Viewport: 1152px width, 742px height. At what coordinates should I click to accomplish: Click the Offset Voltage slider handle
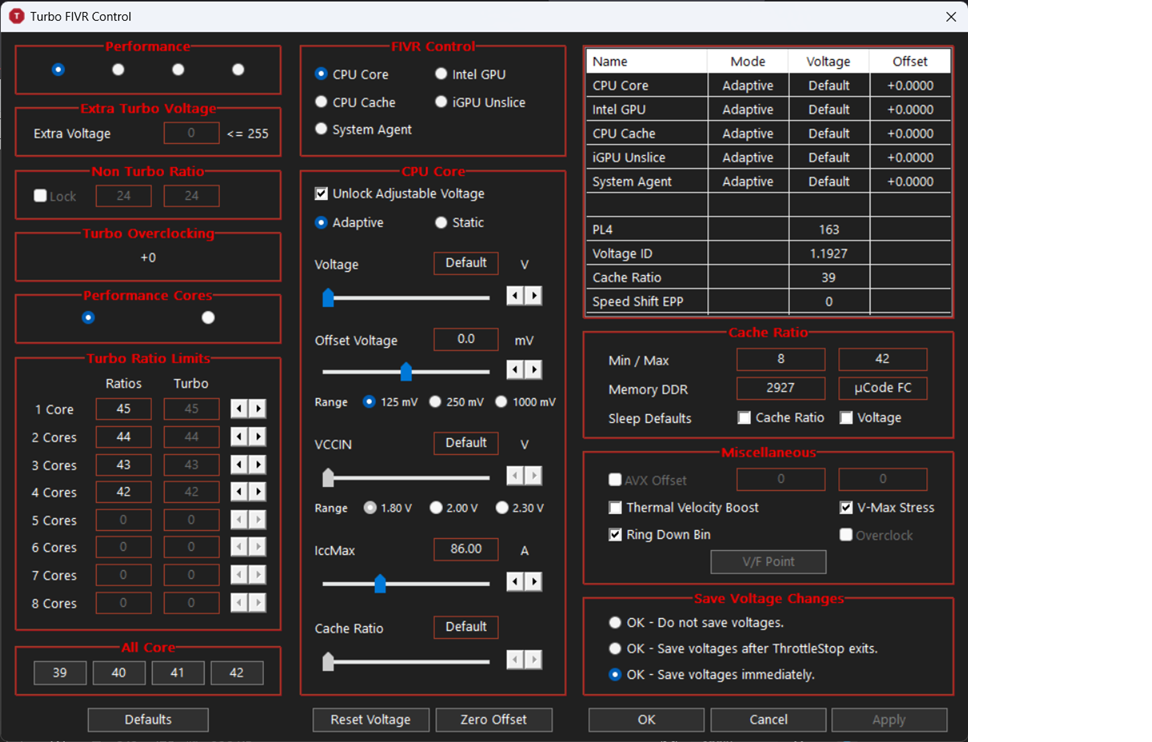406,372
